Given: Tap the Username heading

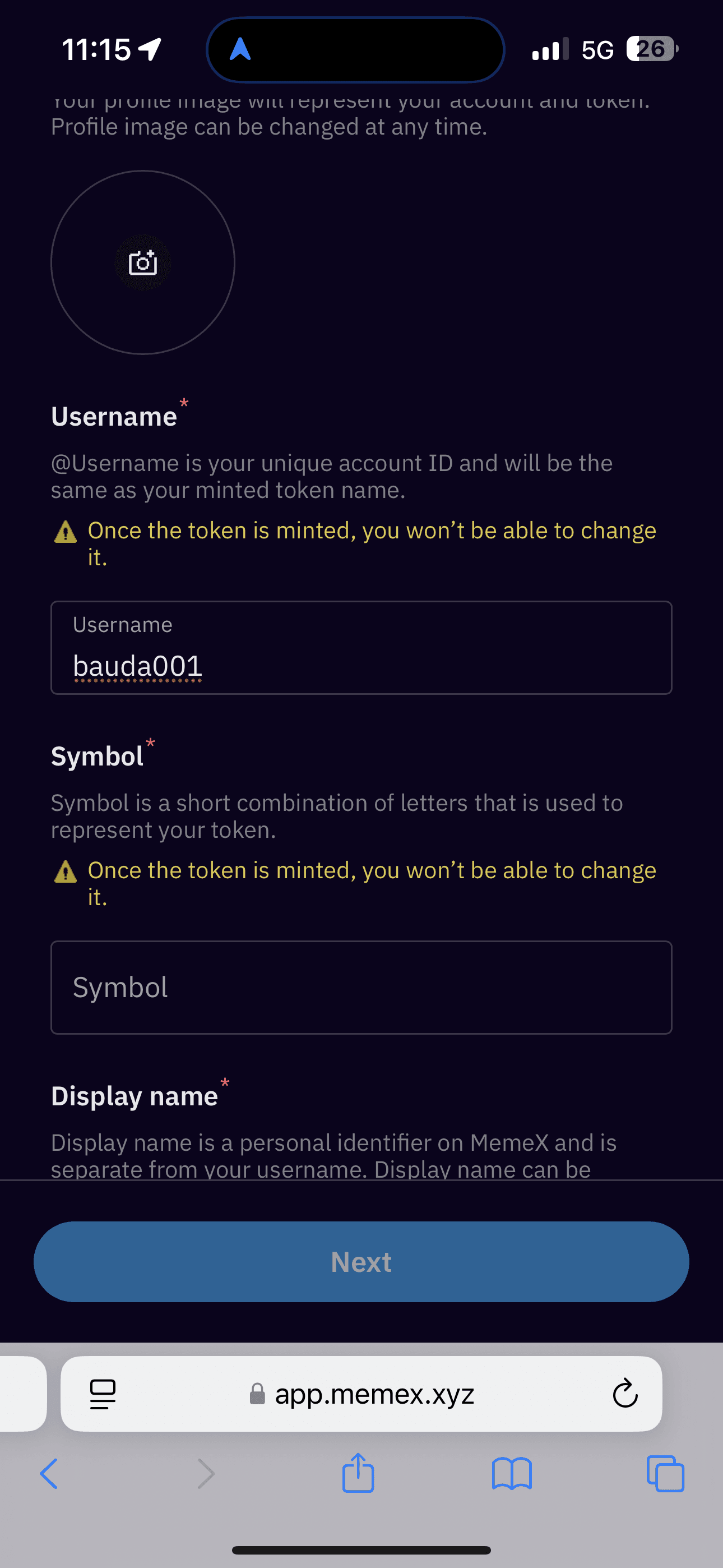Looking at the screenshot, I should click(114, 416).
